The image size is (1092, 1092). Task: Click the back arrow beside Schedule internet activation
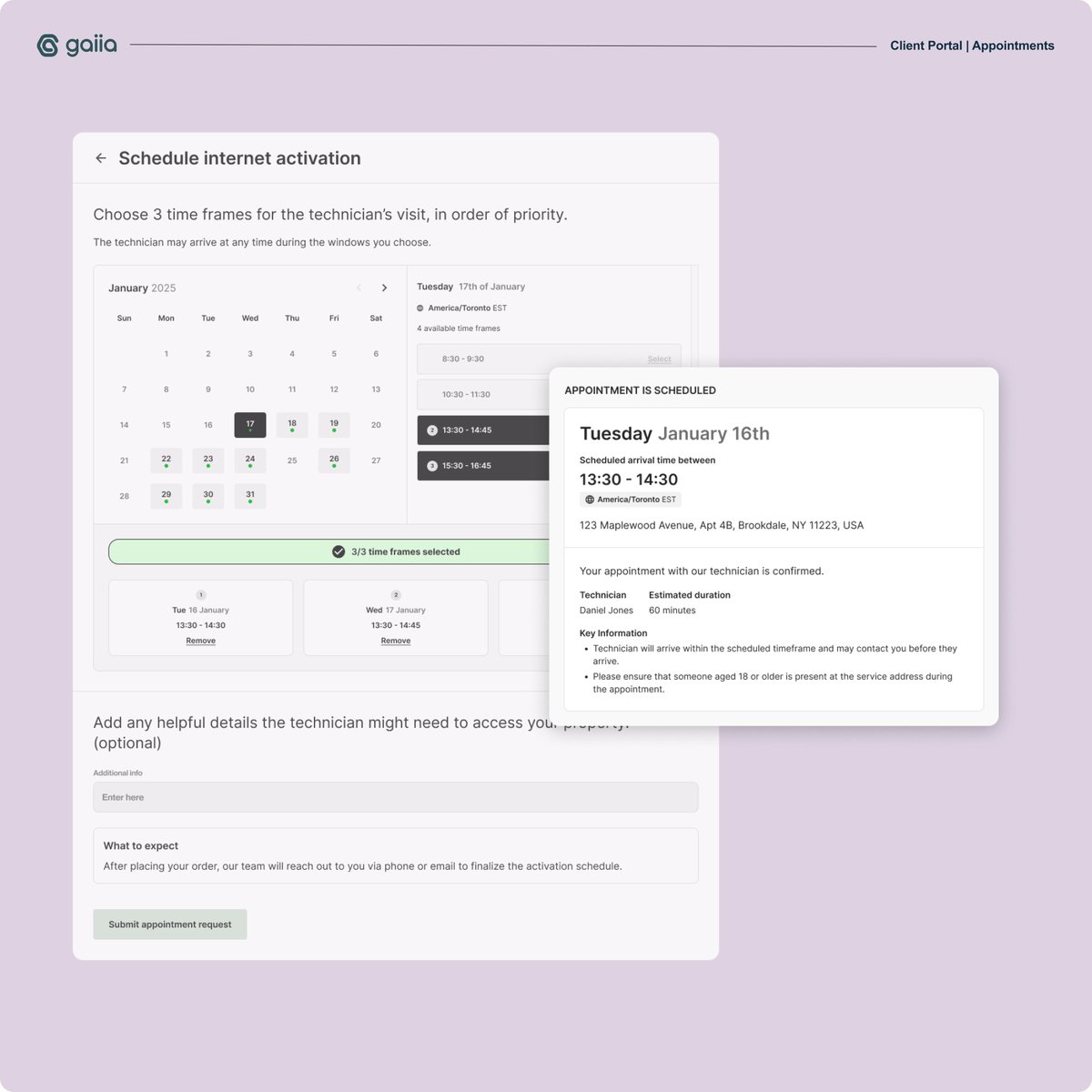tap(101, 158)
